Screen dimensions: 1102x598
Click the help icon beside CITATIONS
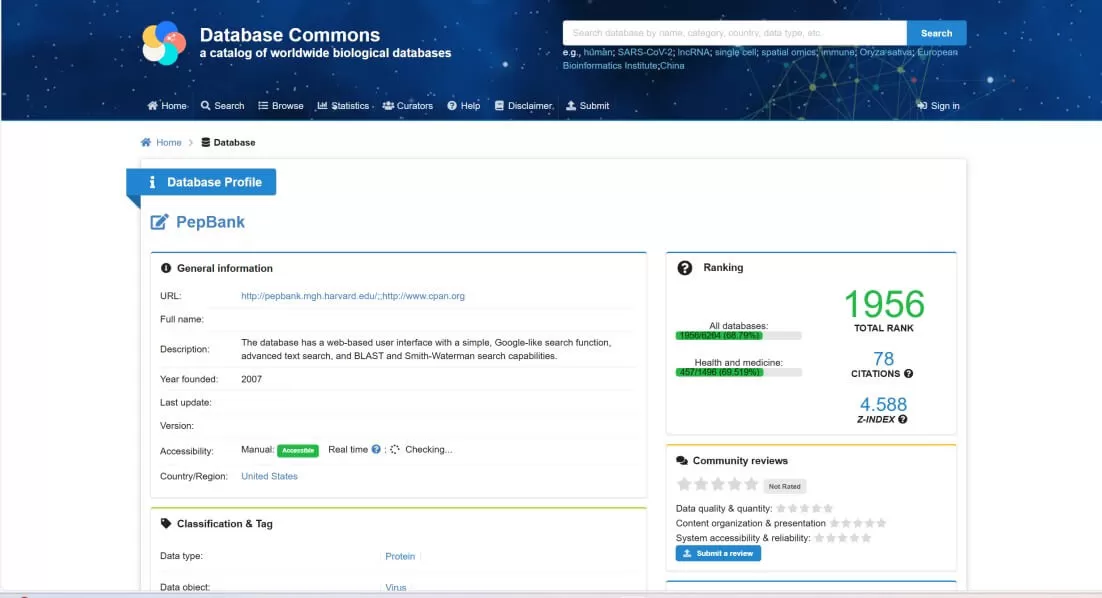click(x=909, y=374)
